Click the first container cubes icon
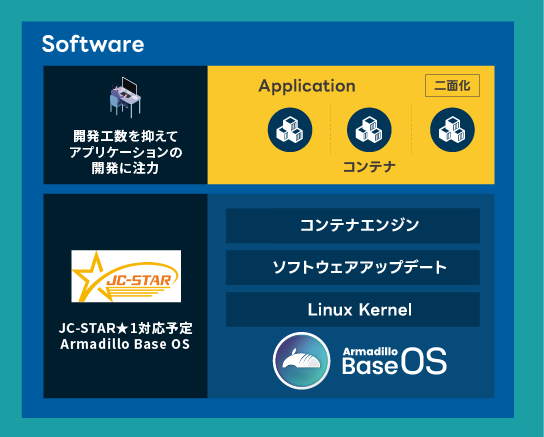The image size is (544, 437). pos(290,130)
